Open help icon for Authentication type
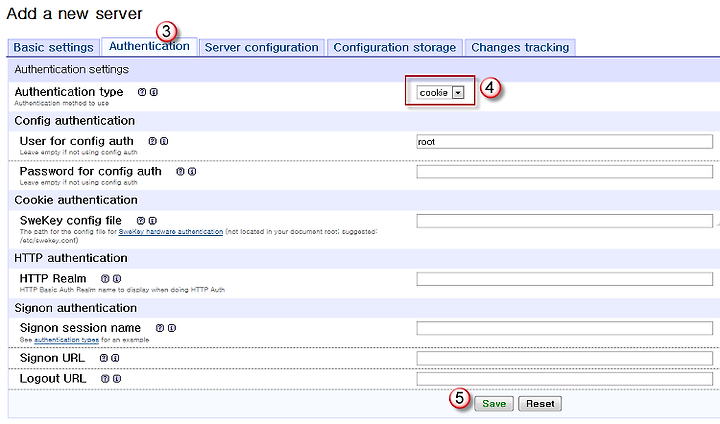This screenshot has height=424, width=720. [x=142, y=92]
